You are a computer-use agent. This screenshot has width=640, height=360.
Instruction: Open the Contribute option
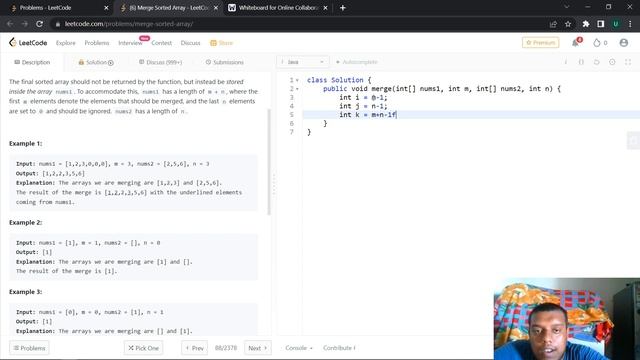339,348
